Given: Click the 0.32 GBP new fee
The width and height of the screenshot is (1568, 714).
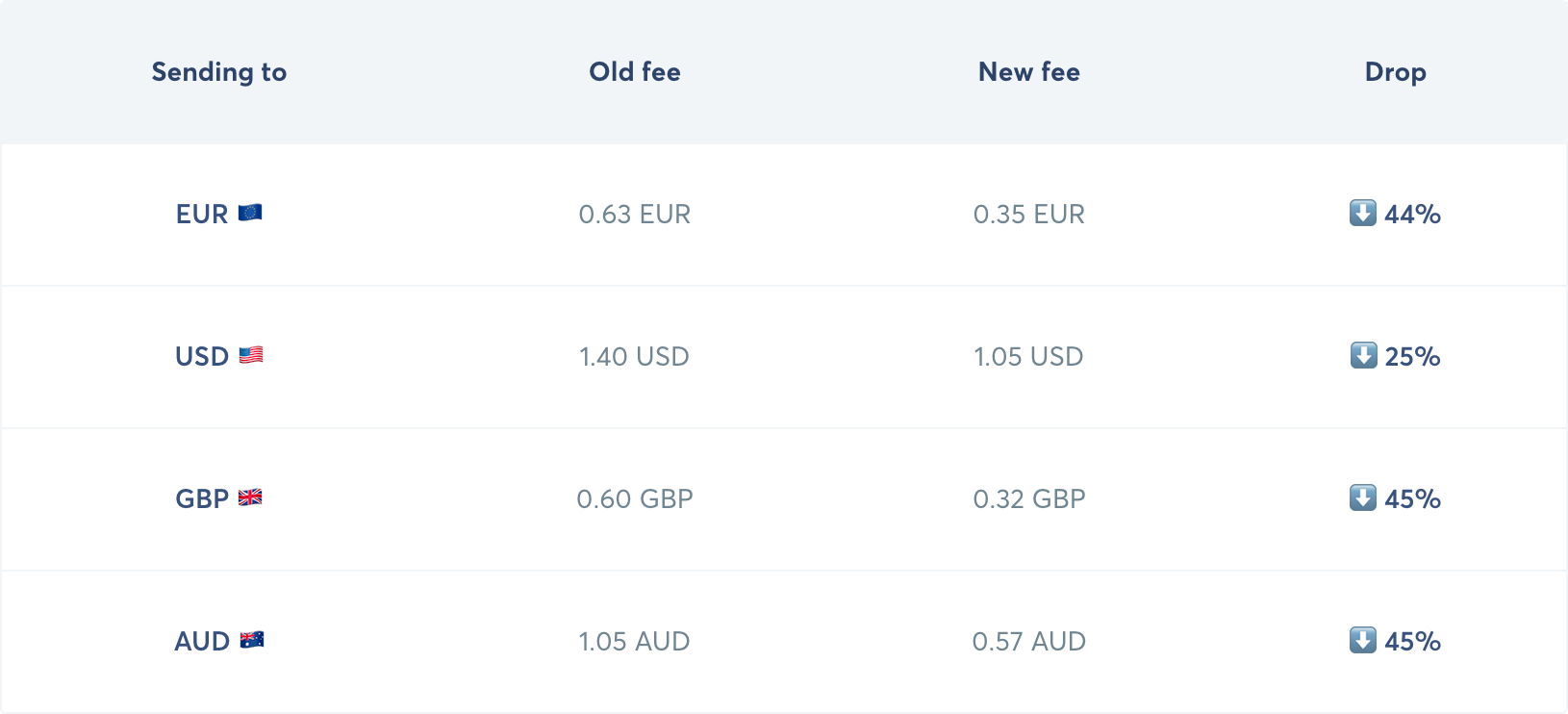Looking at the screenshot, I should pyautogui.click(x=1028, y=498).
